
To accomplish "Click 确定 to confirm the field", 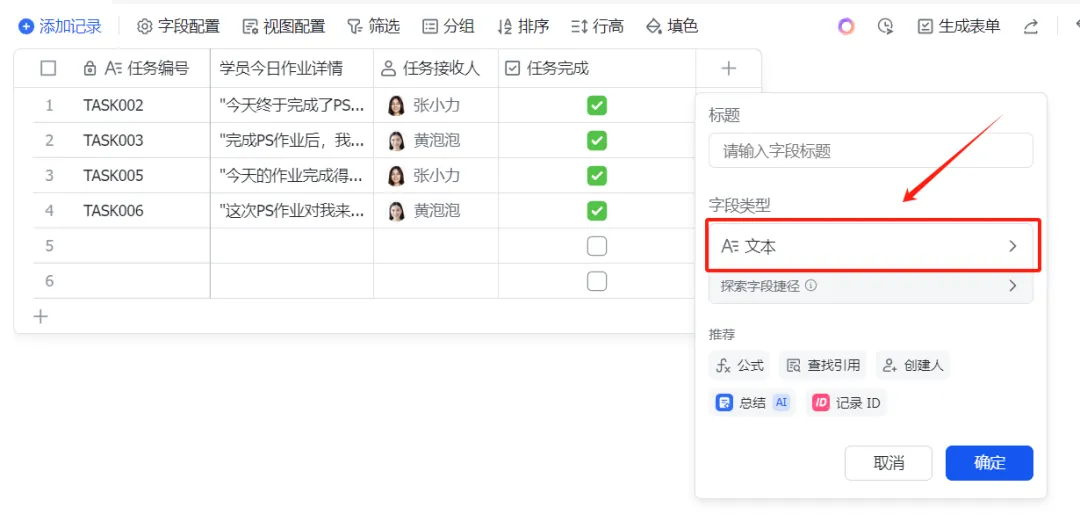I will 989,463.
